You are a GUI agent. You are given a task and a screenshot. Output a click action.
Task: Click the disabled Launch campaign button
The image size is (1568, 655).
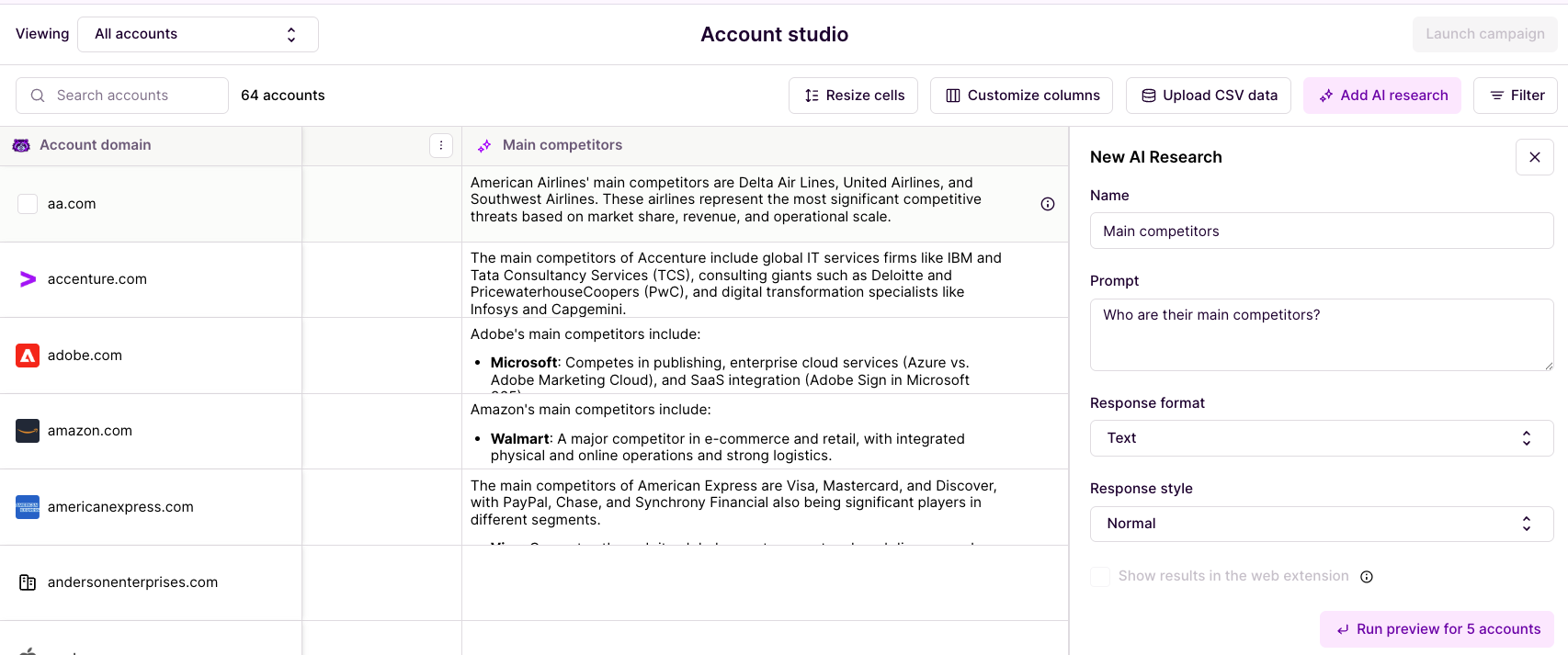[x=1484, y=34]
